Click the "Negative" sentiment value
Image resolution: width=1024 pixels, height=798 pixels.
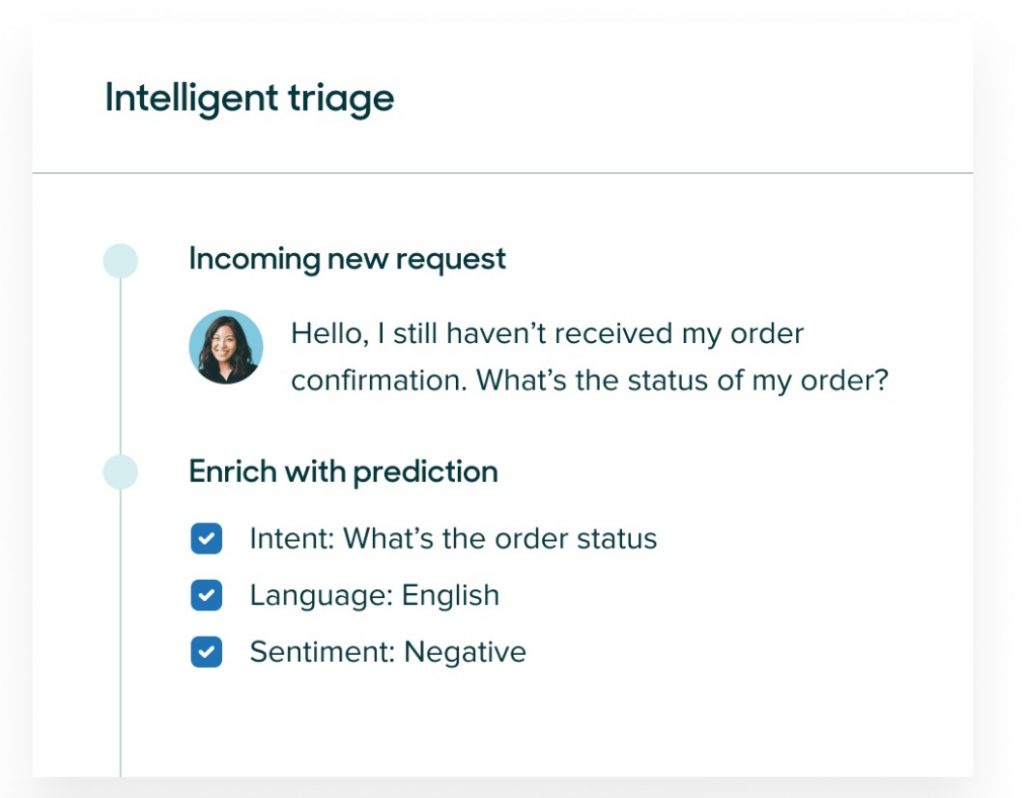point(465,652)
